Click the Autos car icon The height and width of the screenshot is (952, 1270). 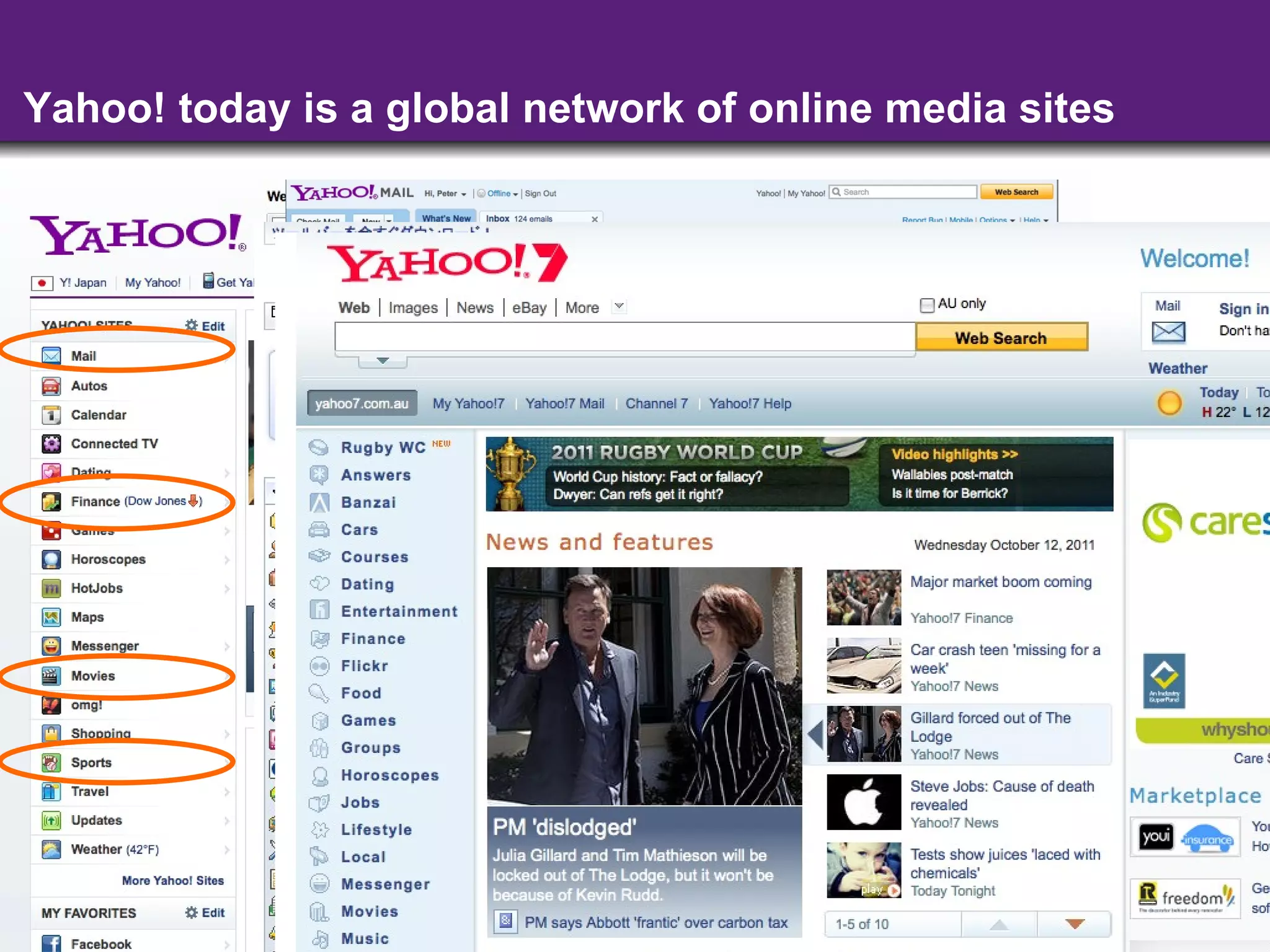51,386
